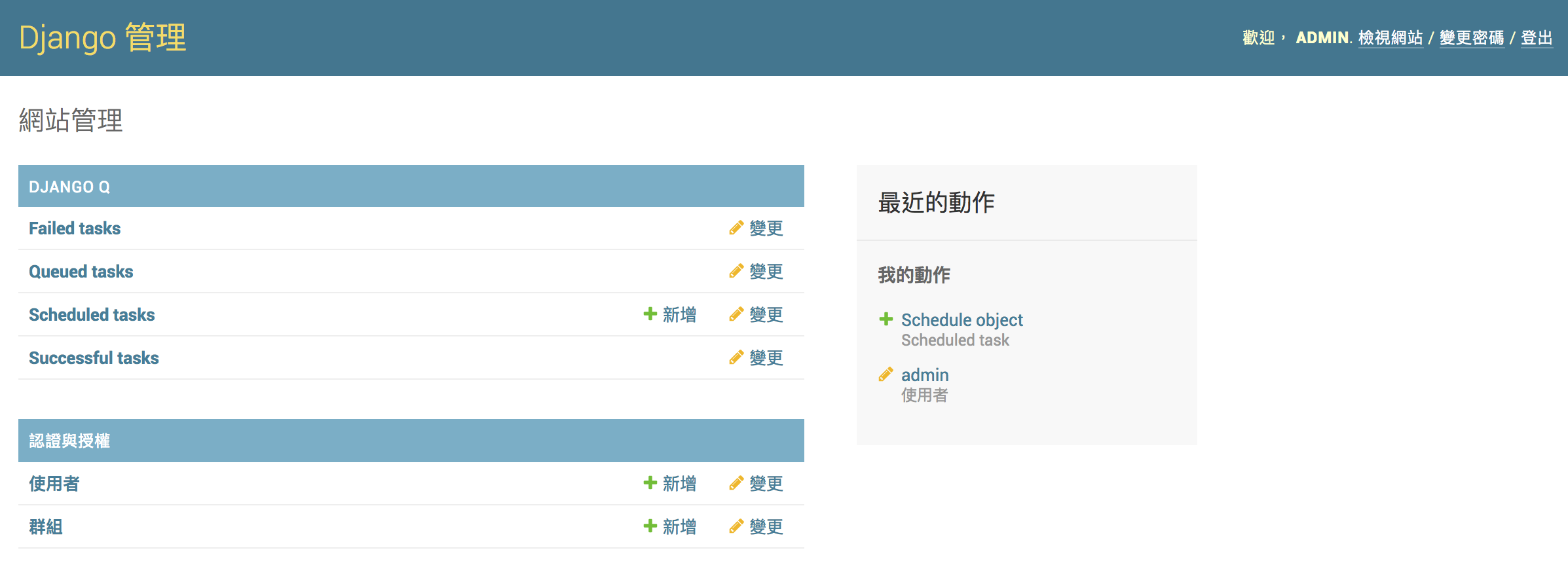Click the pencil icon in Scheduled tasks row
The height and width of the screenshot is (563, 1568).
click(x=736, y=314)
